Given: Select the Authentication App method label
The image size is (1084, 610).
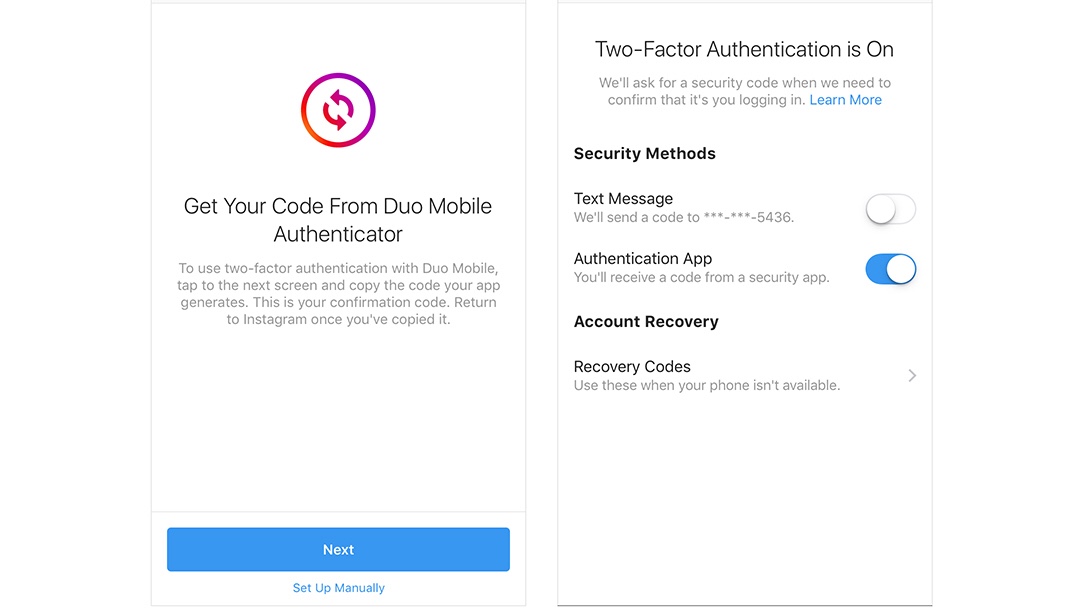Looking at the screenshot, I should (x=643, y=259).
